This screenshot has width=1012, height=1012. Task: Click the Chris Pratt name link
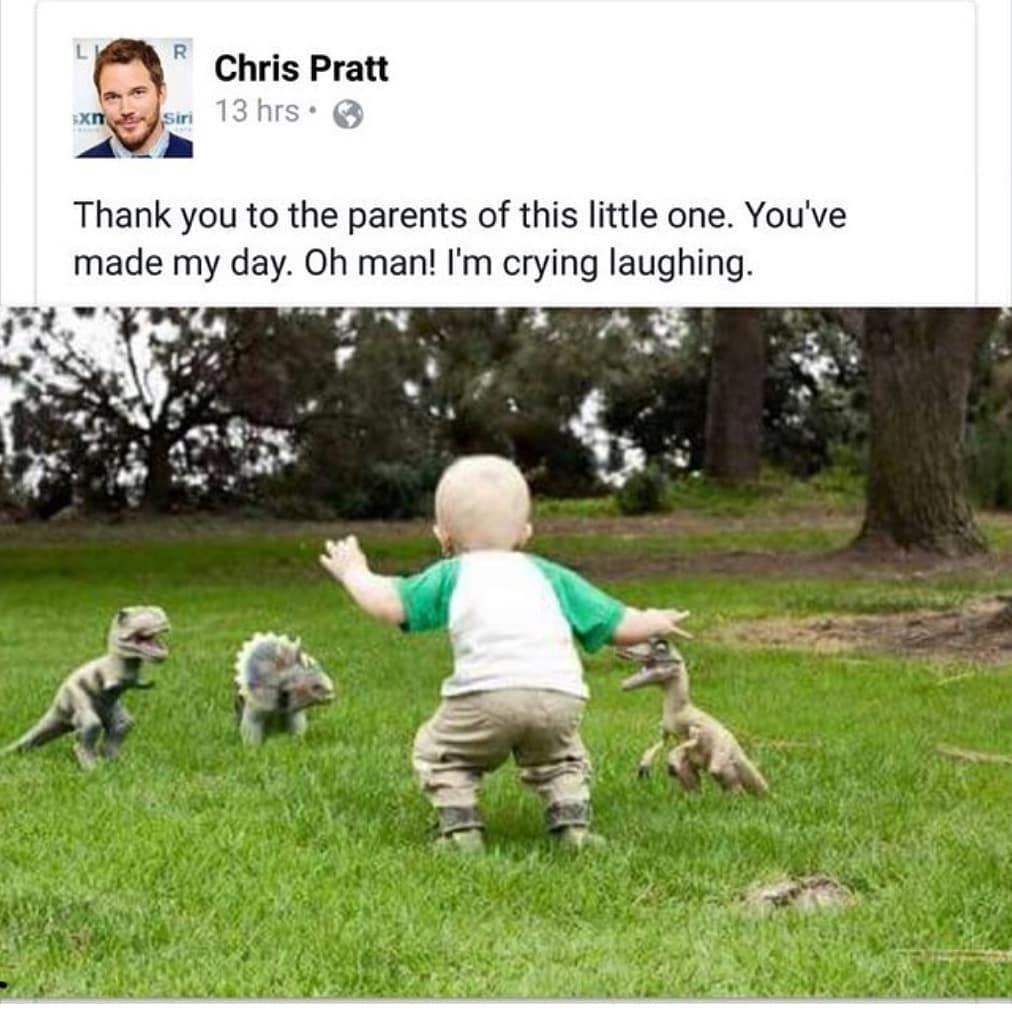coord(301,68)
